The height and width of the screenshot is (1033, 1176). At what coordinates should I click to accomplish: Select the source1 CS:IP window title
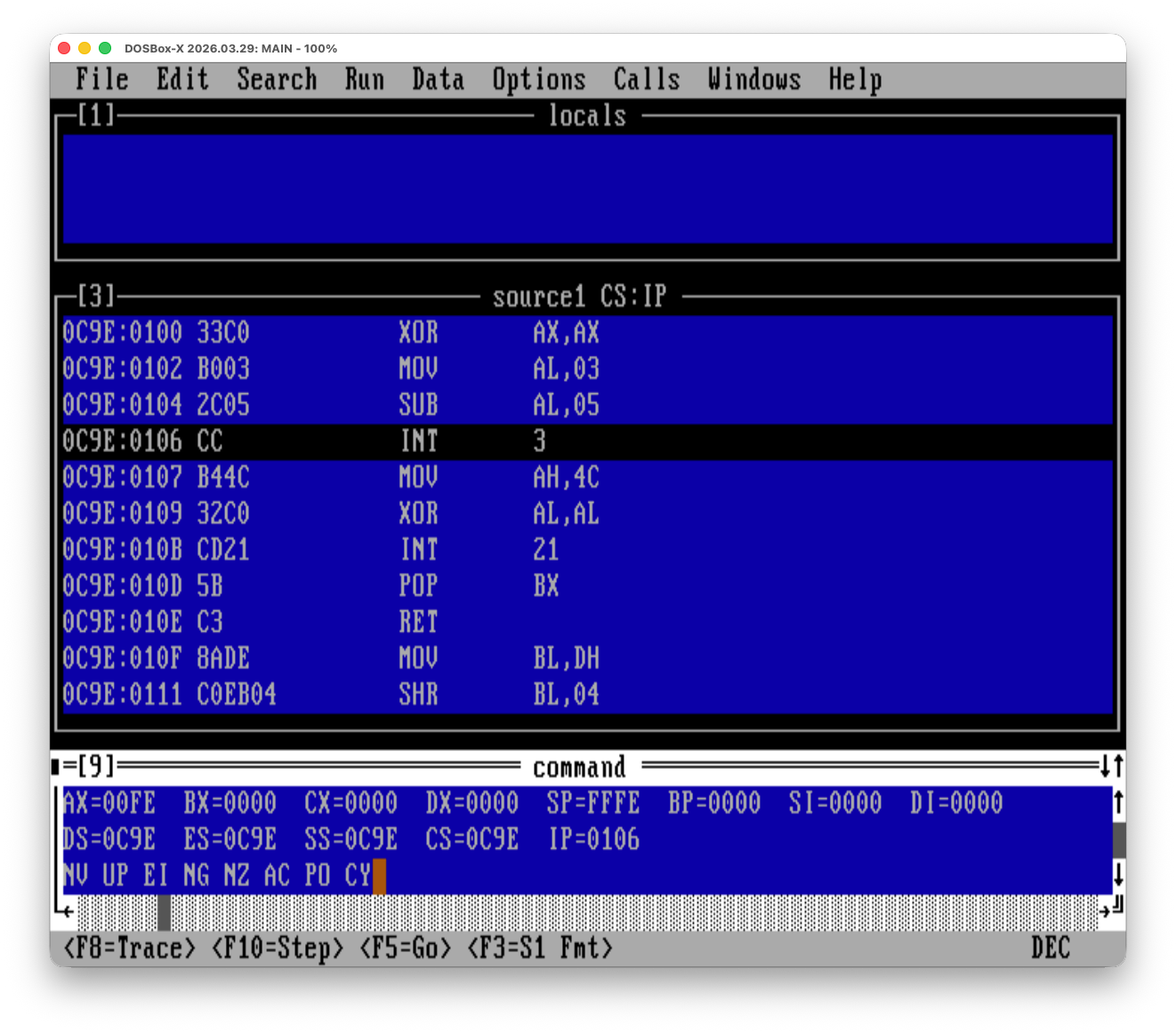click(x=580, y=296)
